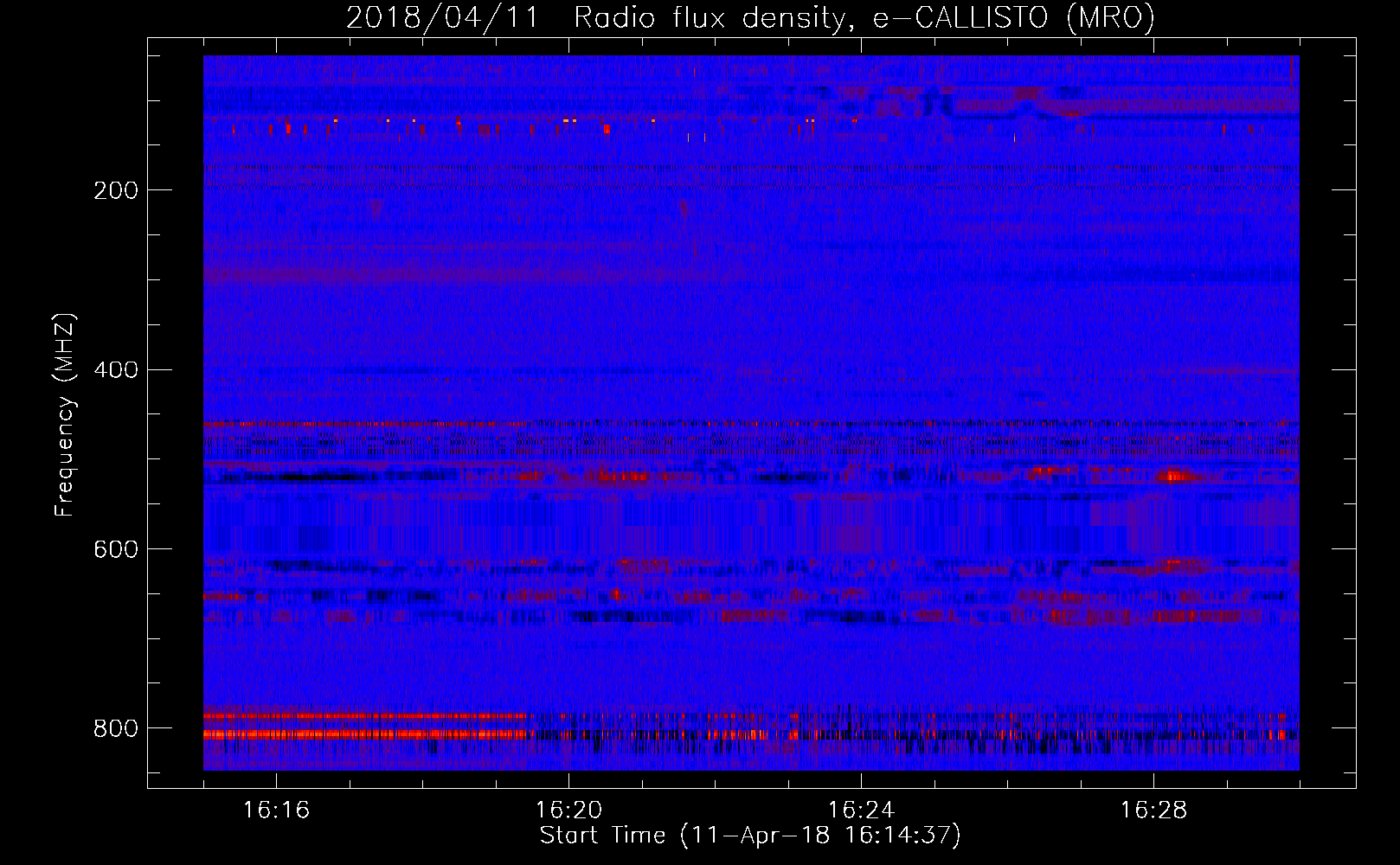Viewport: 1400px width, 865px height.
Task: Click the 800 frequency tick label
Action: [116, 728]
